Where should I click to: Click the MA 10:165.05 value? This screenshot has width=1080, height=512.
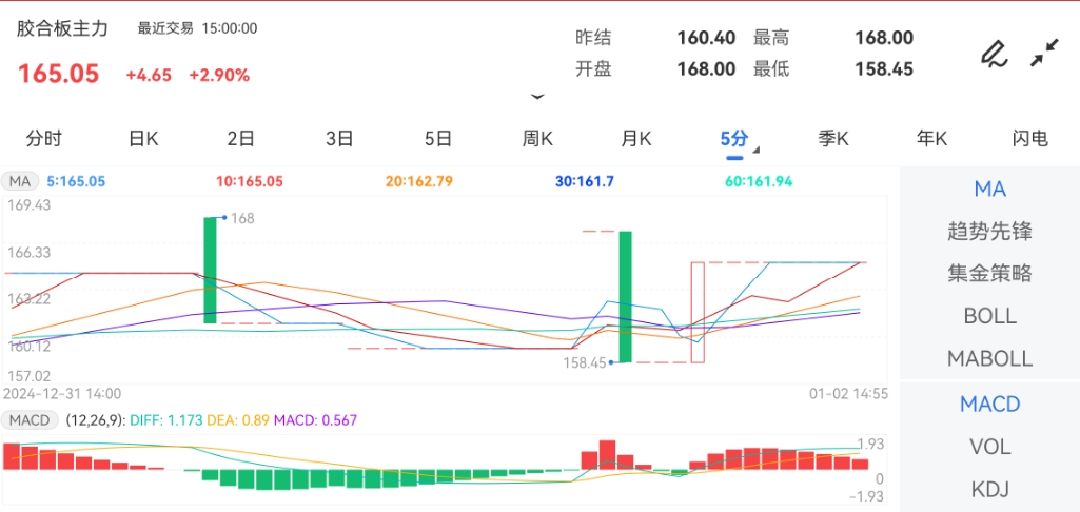(249, 182)
